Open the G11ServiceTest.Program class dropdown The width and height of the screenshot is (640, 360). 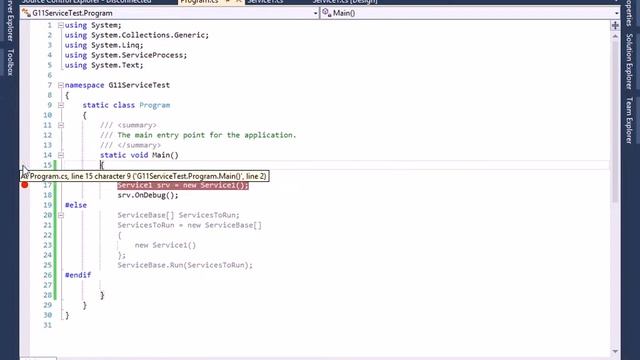315,13
